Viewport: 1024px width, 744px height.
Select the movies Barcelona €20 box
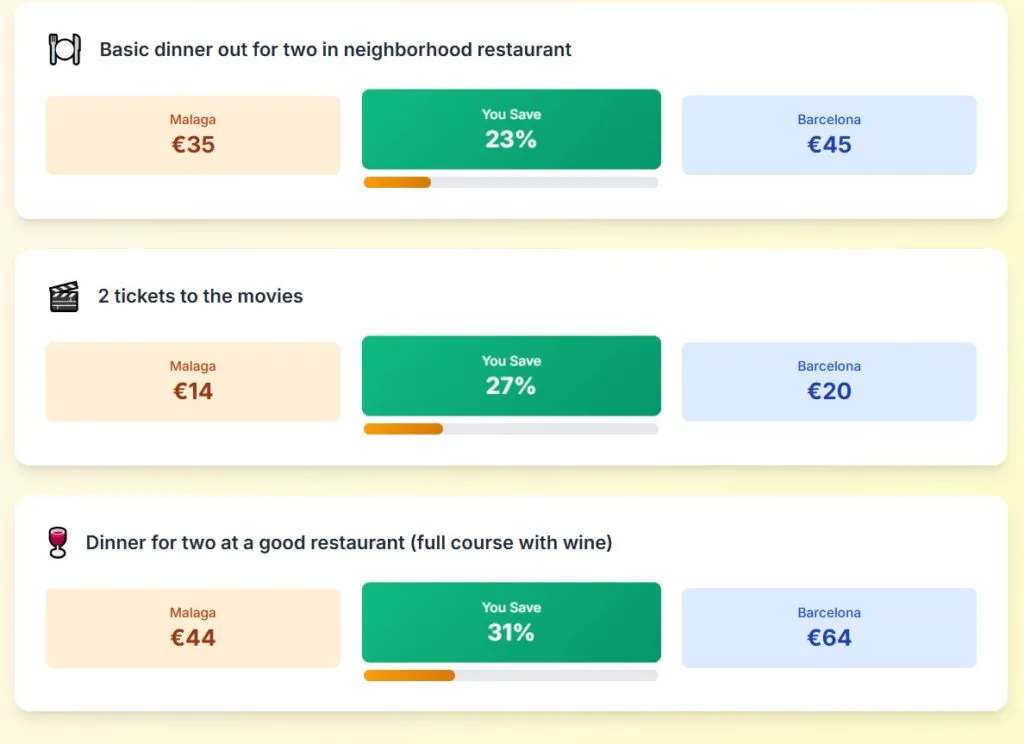tap(829, 381)
